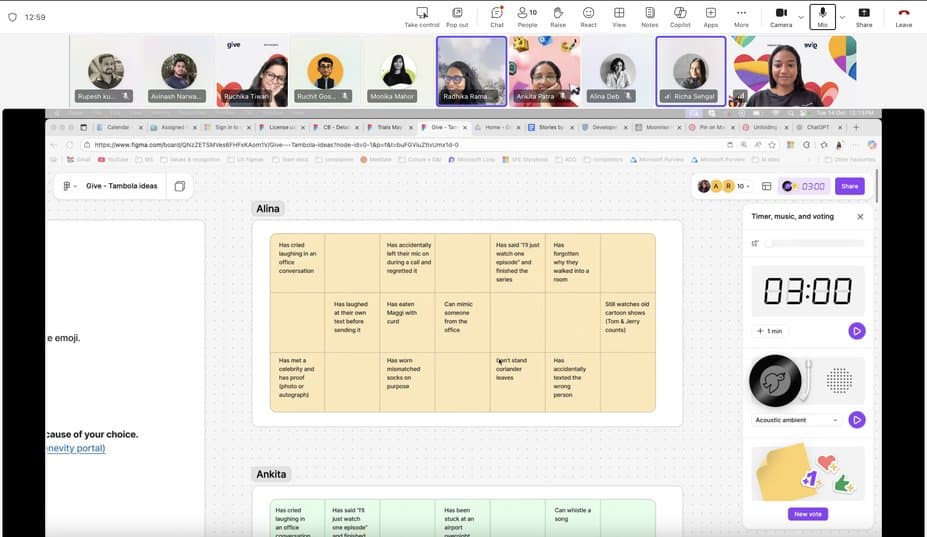
Task: Open More meeting options
Action: point(741,17)
